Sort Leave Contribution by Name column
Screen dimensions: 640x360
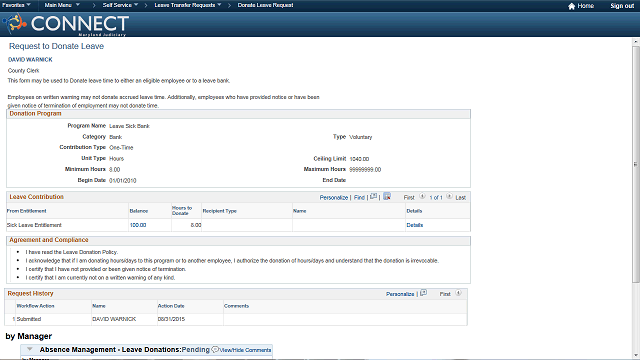click(300, 211)
